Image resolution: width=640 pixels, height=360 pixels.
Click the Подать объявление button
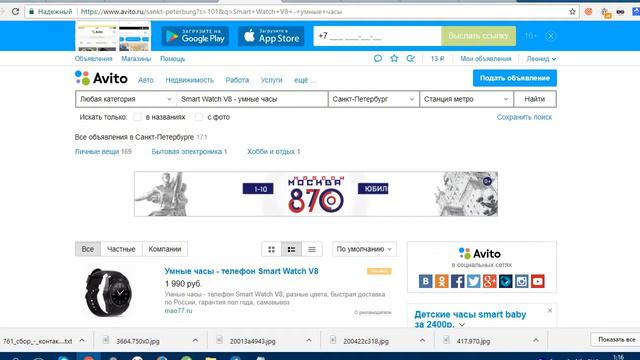pyautogui.click(x=515, y=78)
